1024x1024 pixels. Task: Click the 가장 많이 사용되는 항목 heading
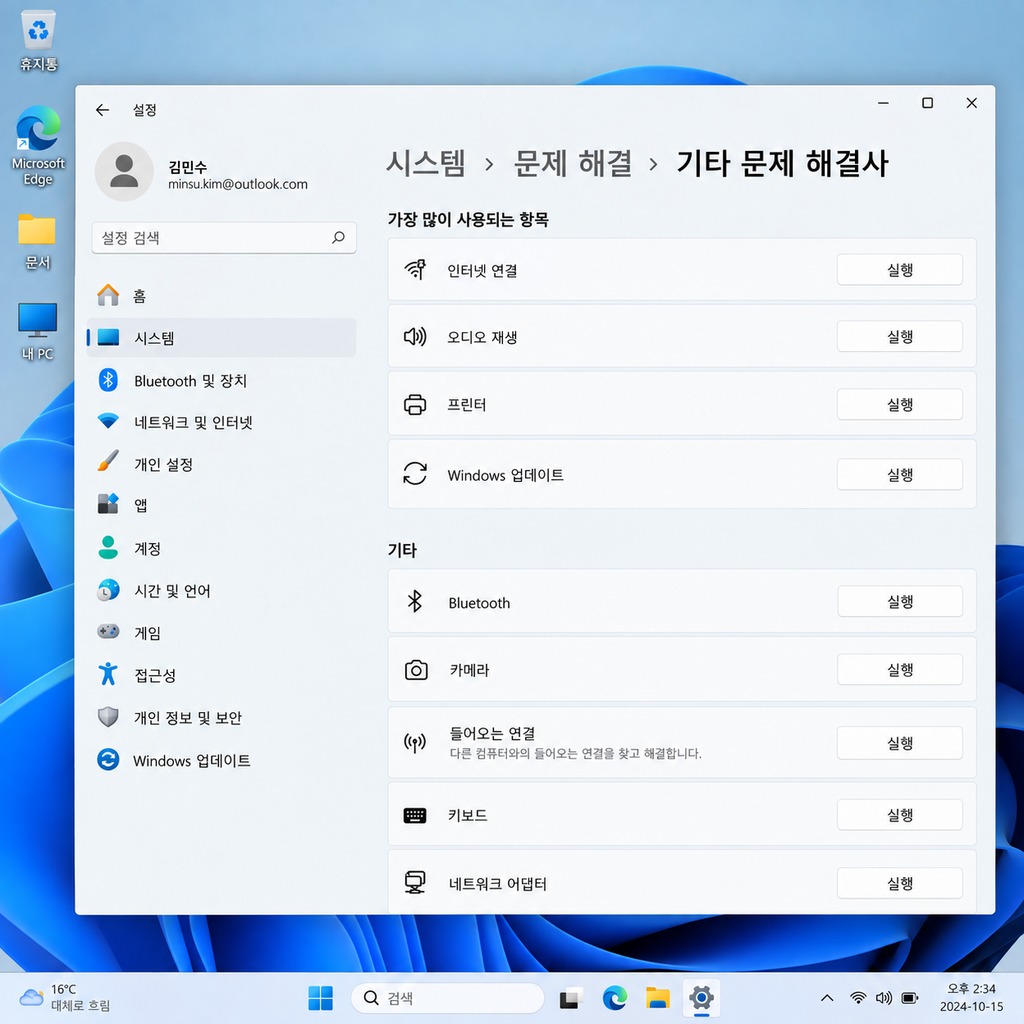(468, 219)
